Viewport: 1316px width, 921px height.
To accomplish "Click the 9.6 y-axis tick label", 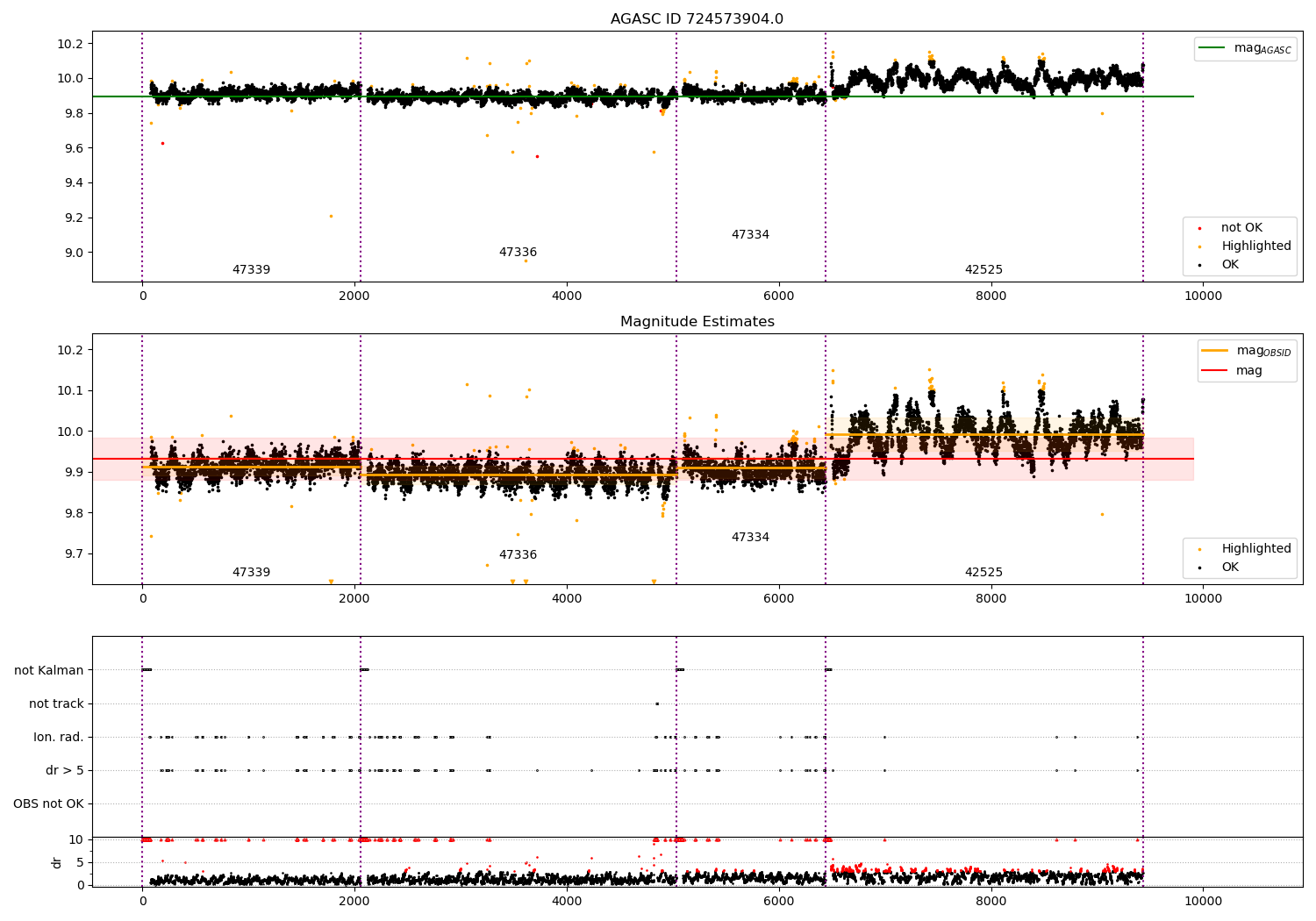I will tap(73, 148).
